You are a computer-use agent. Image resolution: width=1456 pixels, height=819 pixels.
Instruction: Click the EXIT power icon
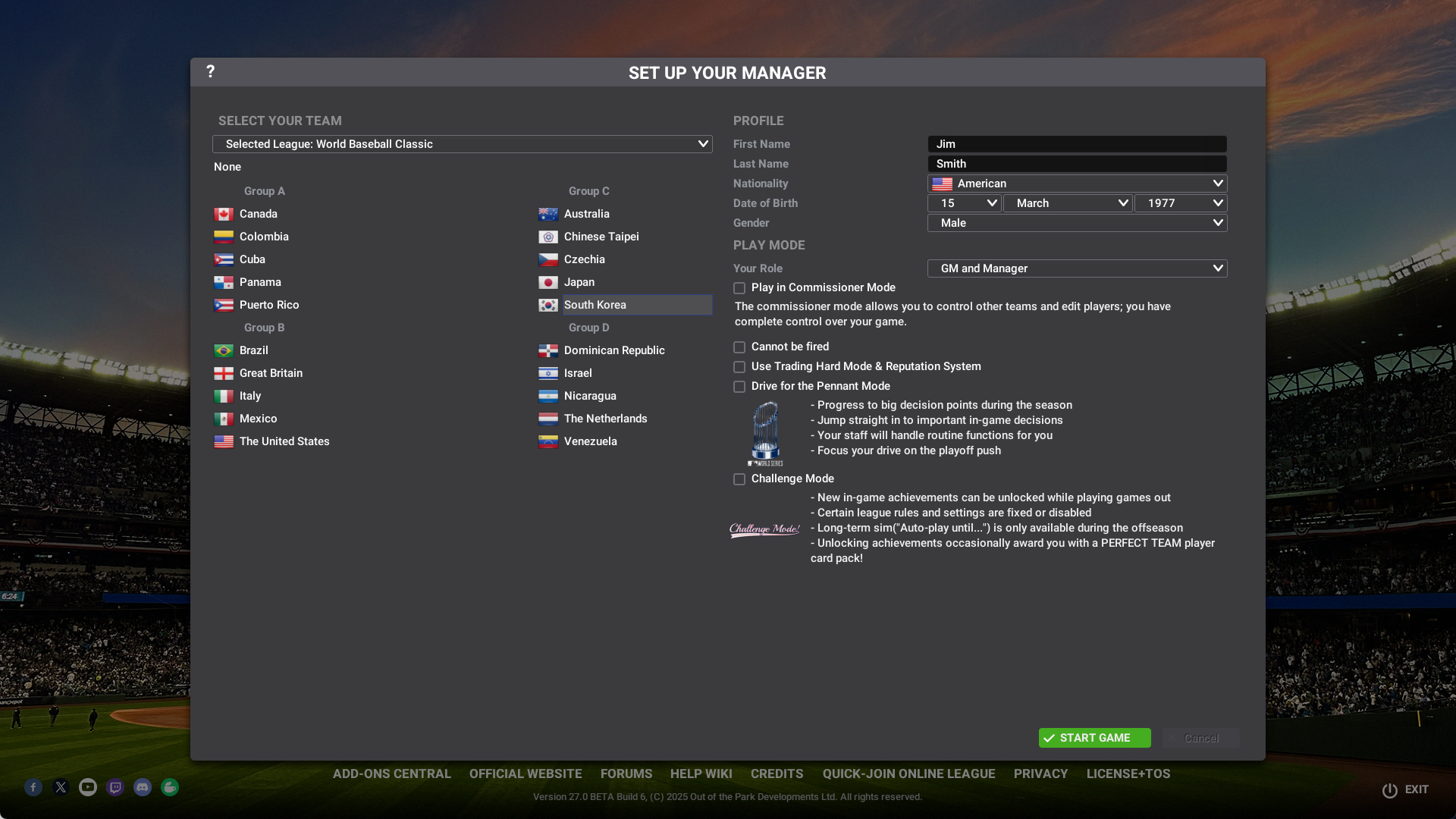click(1389, 790)
